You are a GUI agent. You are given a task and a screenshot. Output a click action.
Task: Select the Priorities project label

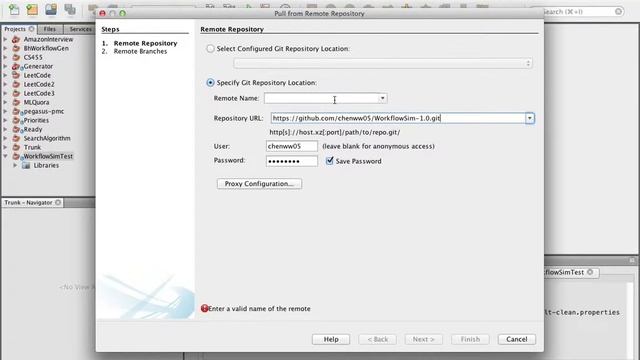[36, 120]
